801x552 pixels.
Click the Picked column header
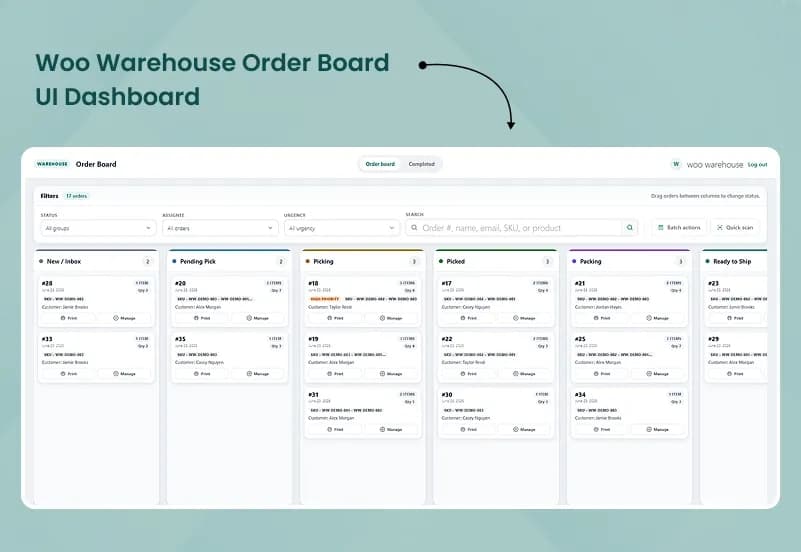pos(496,261)
